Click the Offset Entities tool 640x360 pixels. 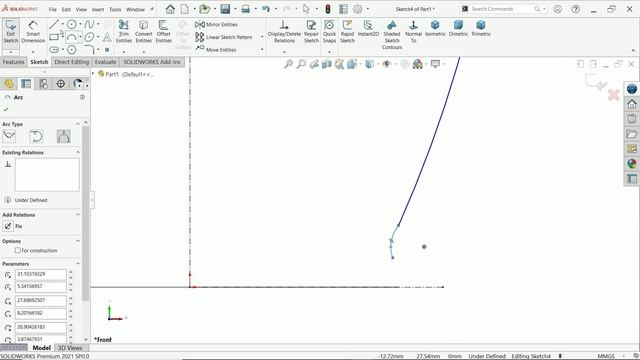point(163,32)
